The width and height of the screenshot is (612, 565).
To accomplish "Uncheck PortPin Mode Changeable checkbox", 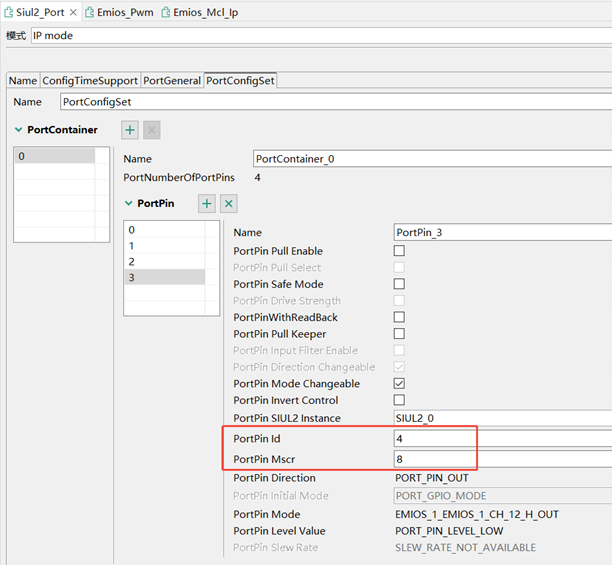I will pyautogui.click(x=399, y=384).
